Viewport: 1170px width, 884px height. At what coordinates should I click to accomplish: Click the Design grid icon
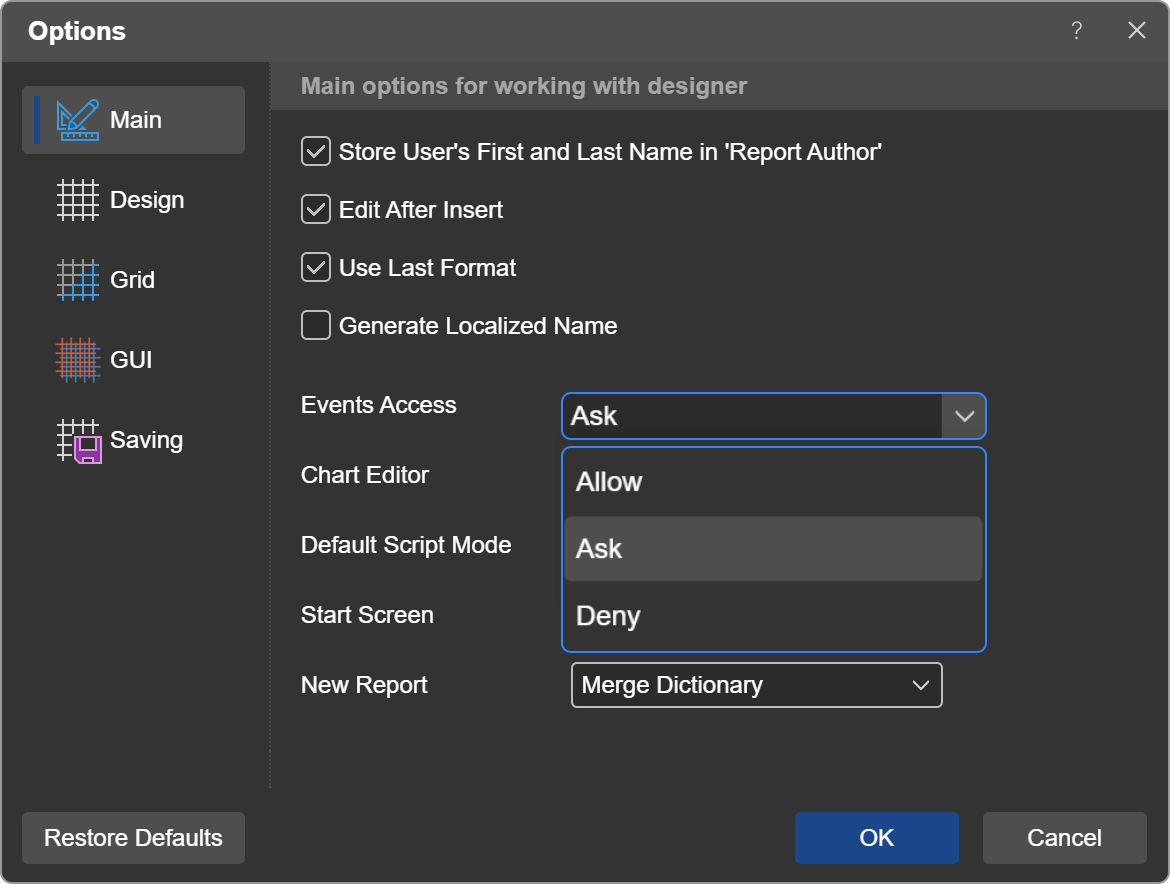pos(78,200)
